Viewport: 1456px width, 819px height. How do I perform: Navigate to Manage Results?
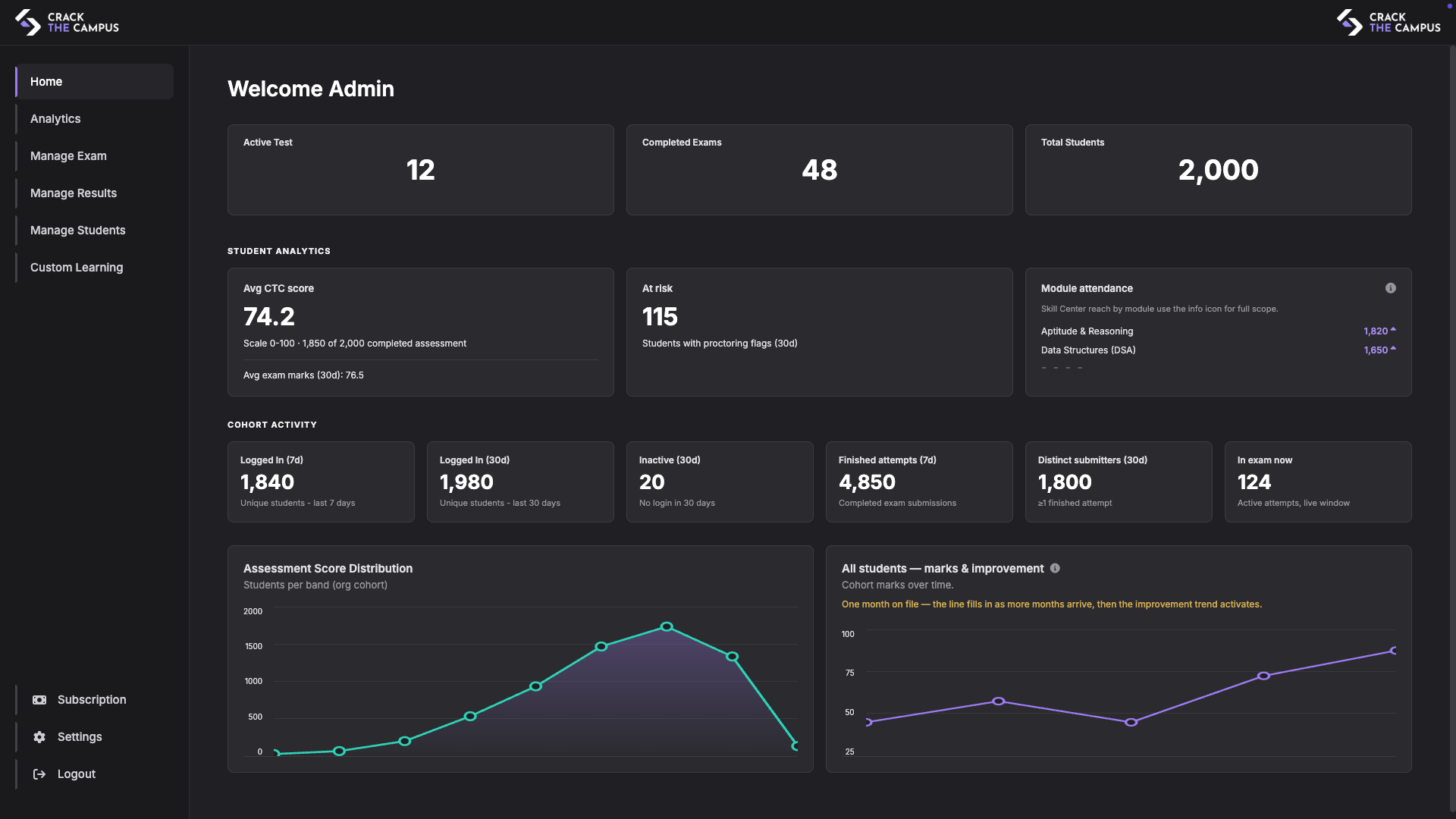[74, 193]
